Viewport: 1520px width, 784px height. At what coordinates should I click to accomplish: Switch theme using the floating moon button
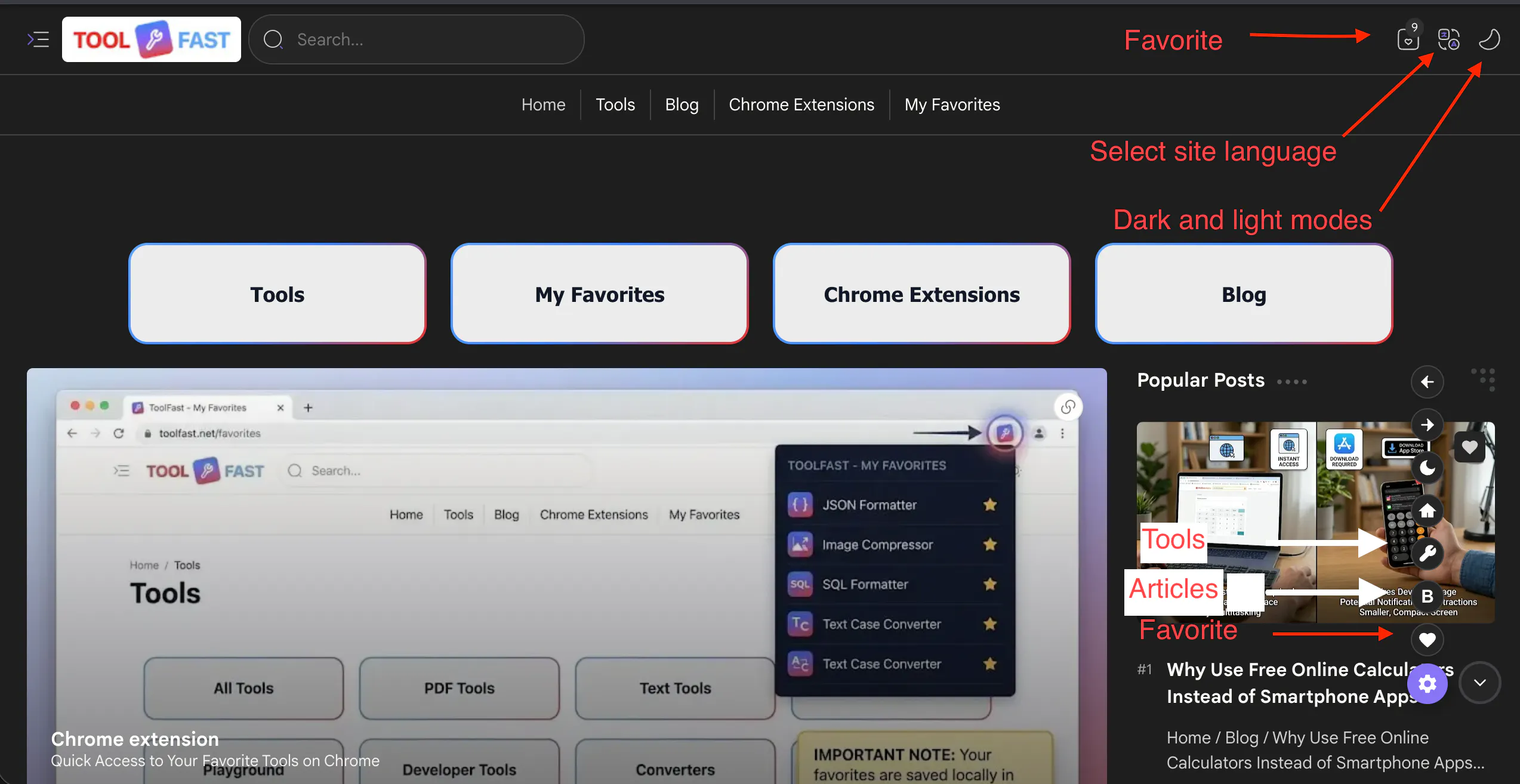click(1427, 468)
